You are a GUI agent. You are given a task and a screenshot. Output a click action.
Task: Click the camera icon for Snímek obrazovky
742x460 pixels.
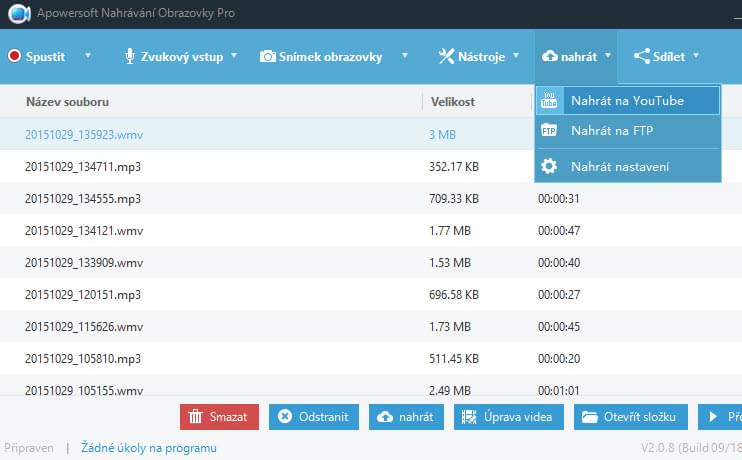(267, 57)
